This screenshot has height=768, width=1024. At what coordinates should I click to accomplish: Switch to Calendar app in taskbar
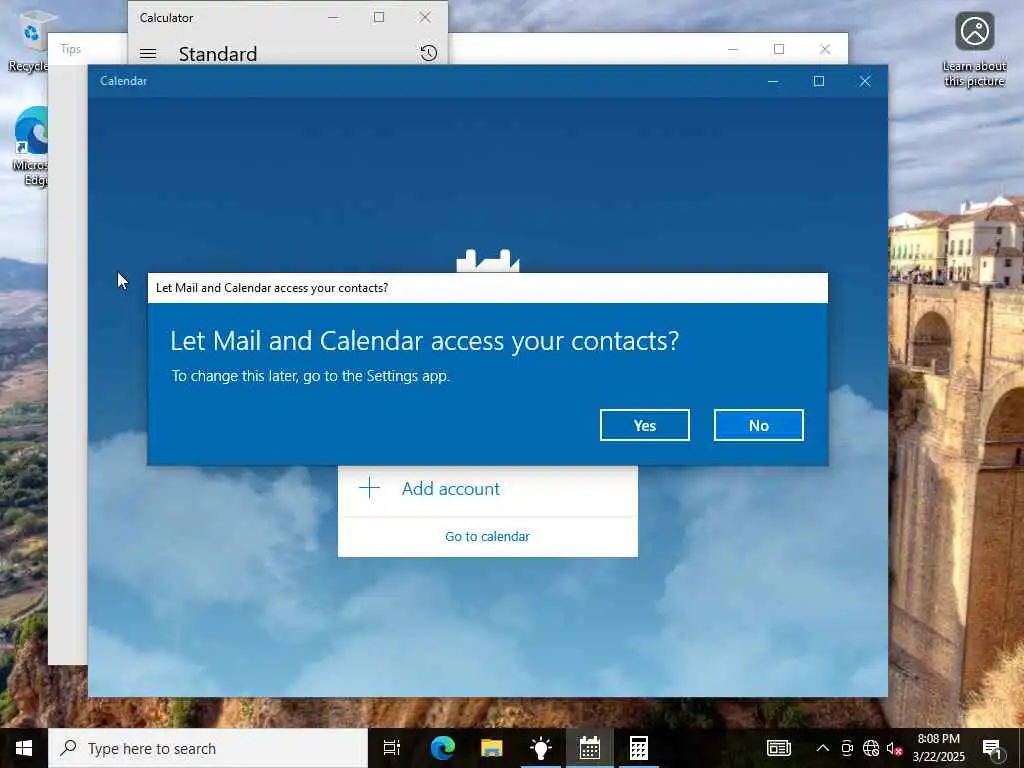(590, 748)
